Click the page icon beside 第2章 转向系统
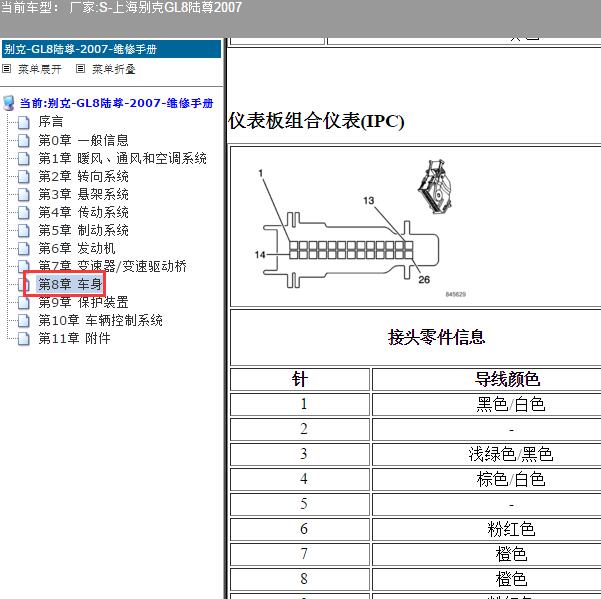Viewport: 601px width, 599px height. coord(24,177)
